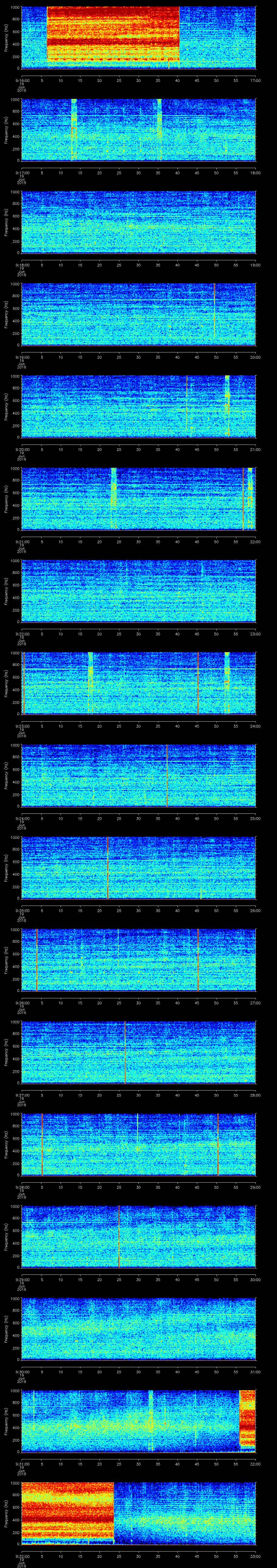Select the "9:20:00" axis timestamp
Image resolution: width=277 pixels, height=1568 pixels.
[x=22, y=449]
